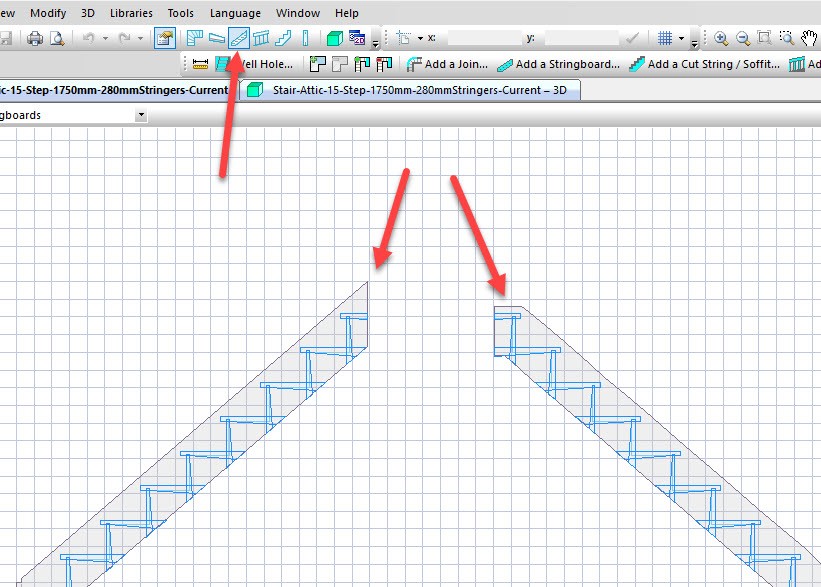The width and height of the screenshot is (821, 587).
Task: Click Add a Join button
Action: [x=447, y=64]
